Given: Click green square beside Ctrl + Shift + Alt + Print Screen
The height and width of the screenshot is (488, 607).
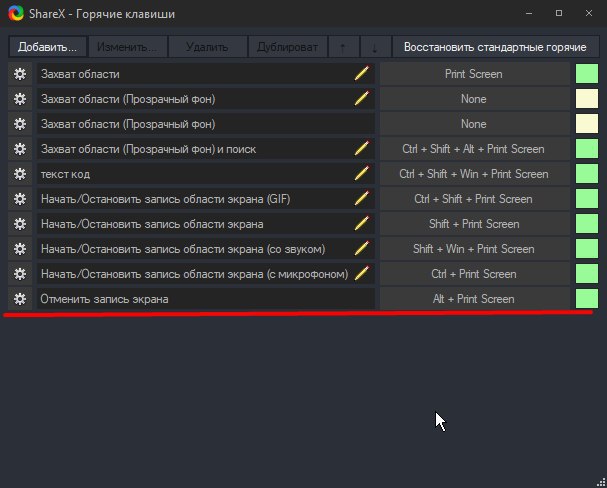Looking at the screenshot, I should click(587, 149).
